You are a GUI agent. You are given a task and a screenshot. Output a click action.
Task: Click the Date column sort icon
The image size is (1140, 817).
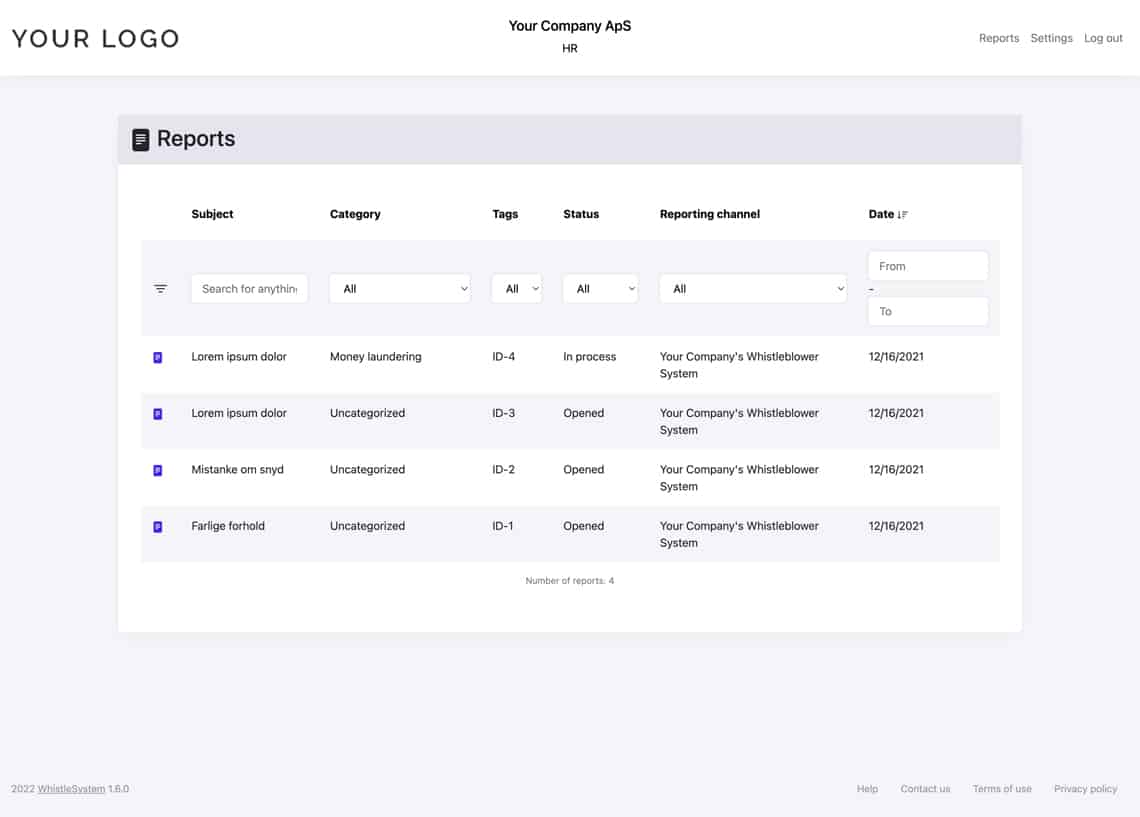[903, 214]
